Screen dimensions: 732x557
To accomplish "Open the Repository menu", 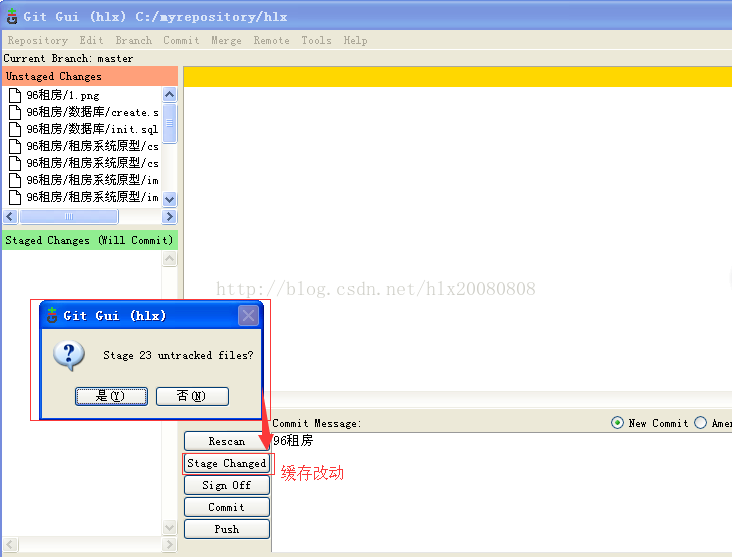I will tap(38, 41).
